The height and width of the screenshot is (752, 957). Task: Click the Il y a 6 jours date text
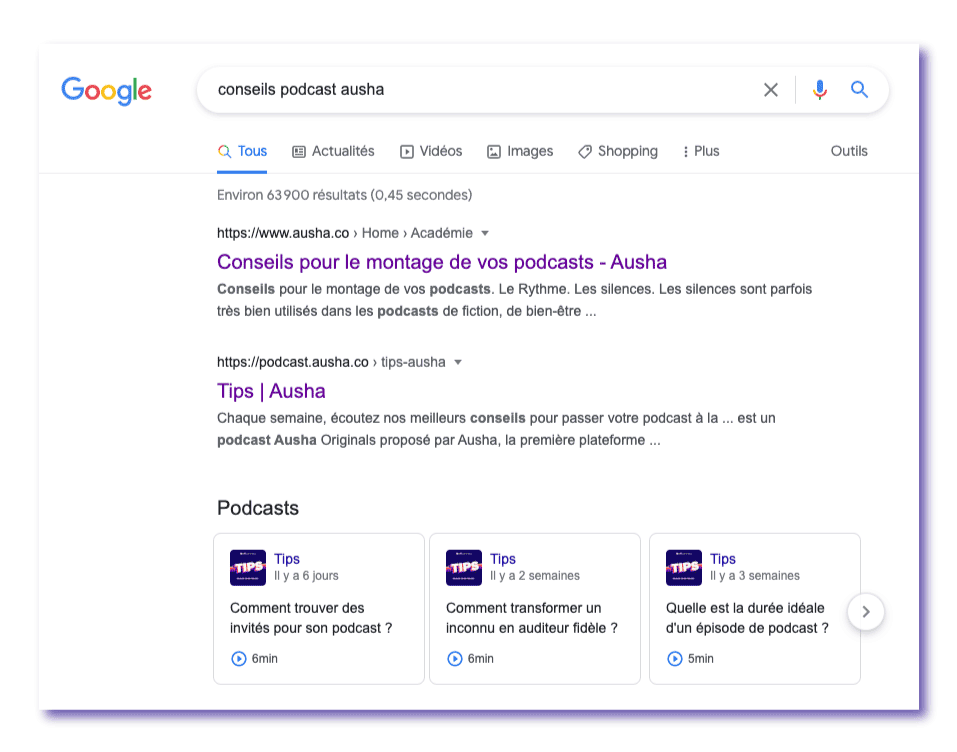pyautogui.click(x=306, y=576)
